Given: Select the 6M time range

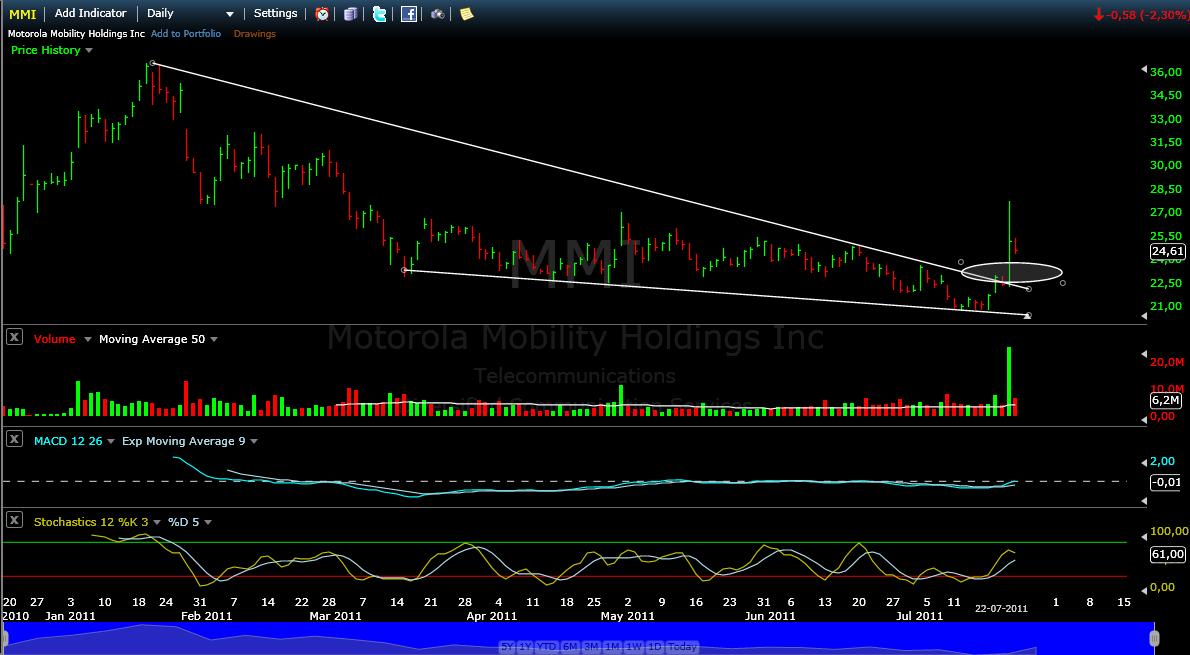Looking at the screenshot, I should tap(571, 647).
